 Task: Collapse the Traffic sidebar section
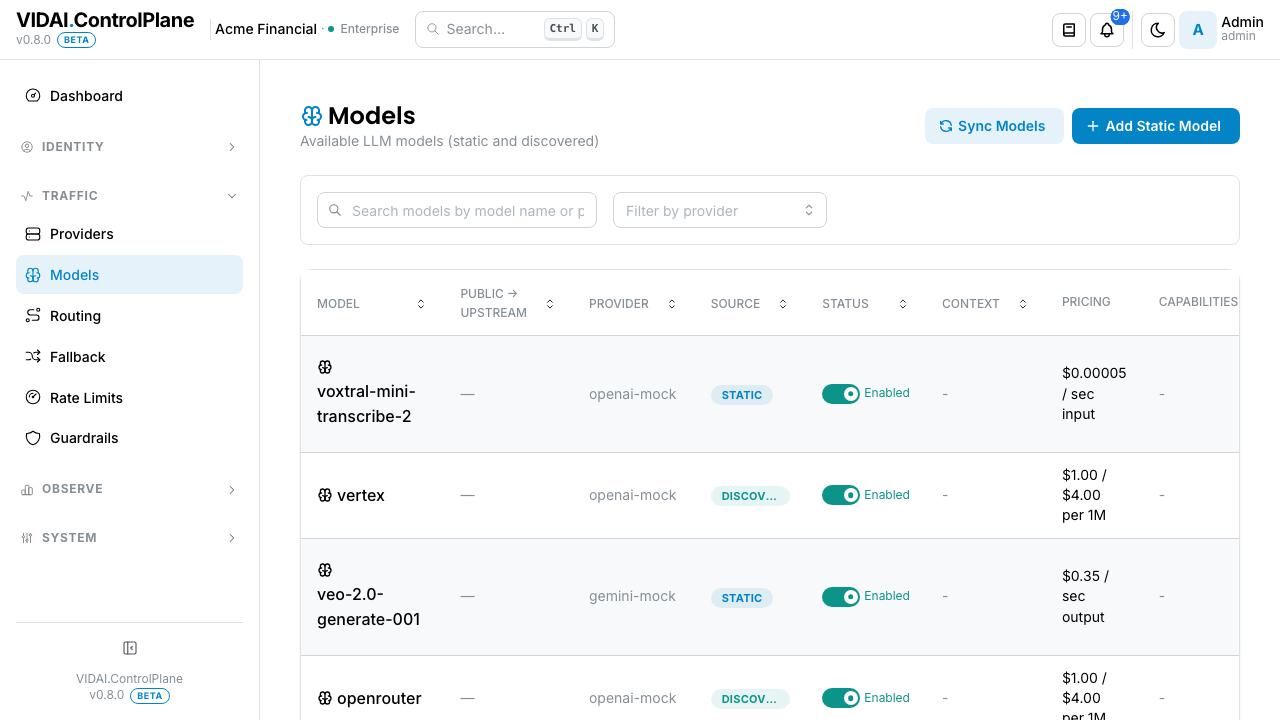pyautogui.click(x=129, y=196)
